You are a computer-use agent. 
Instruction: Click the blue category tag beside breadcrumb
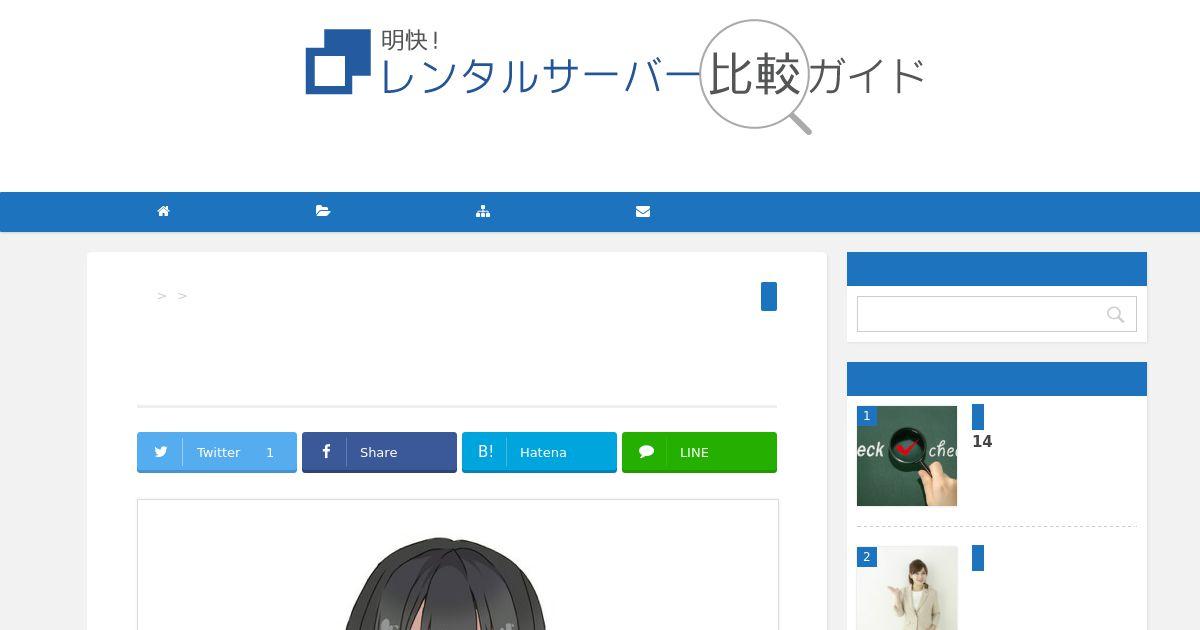(x=769, y=296)
